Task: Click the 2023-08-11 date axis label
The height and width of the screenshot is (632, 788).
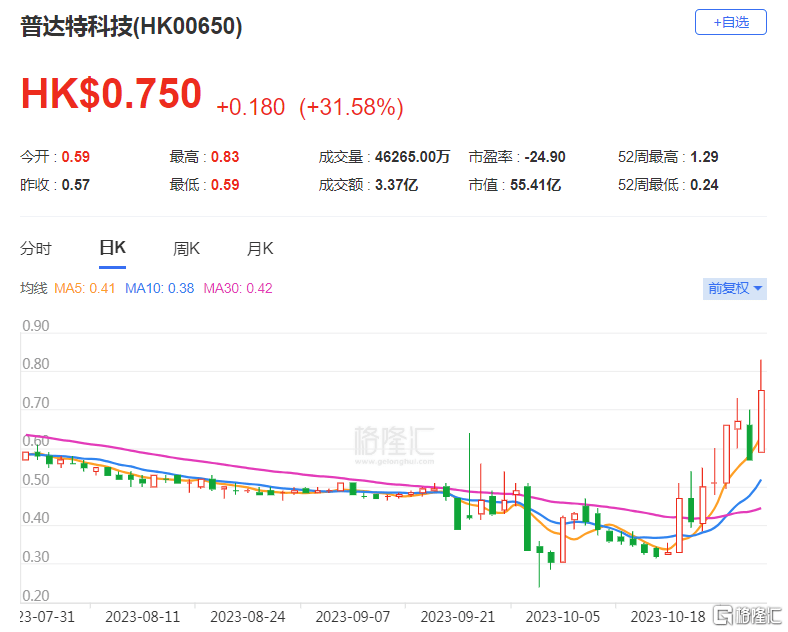Action: point(143,616)
